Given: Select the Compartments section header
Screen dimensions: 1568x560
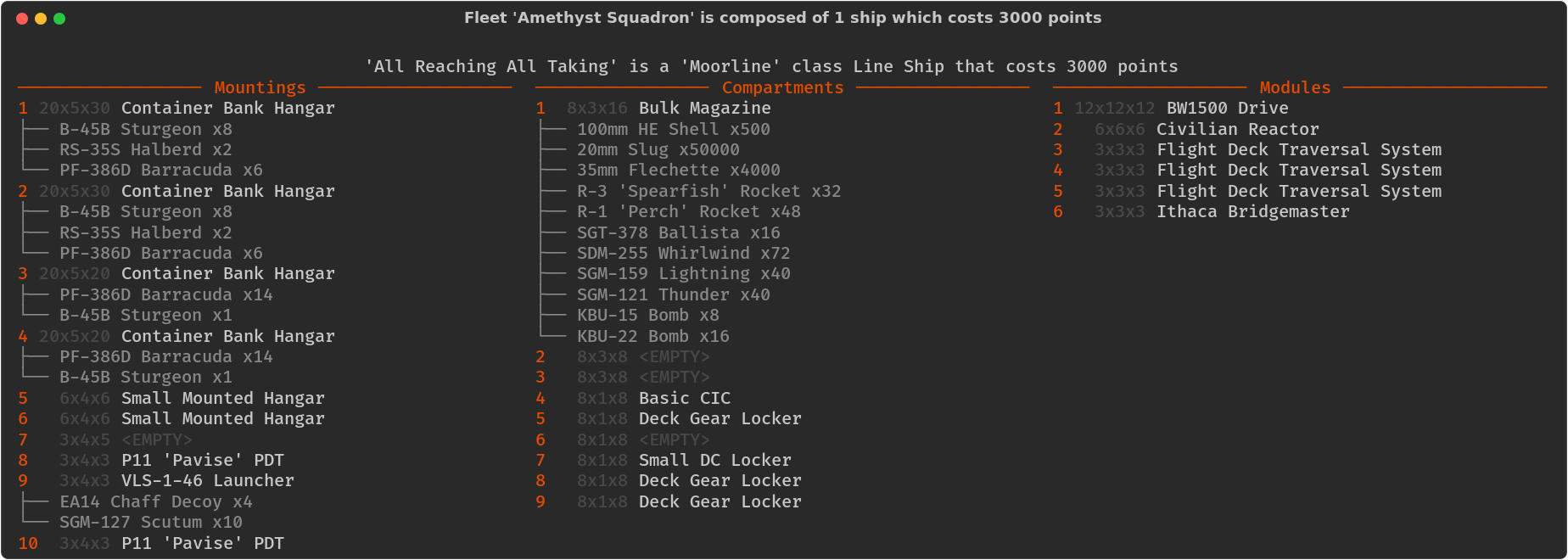Looking at the screenshot, I should pos(782,87).
